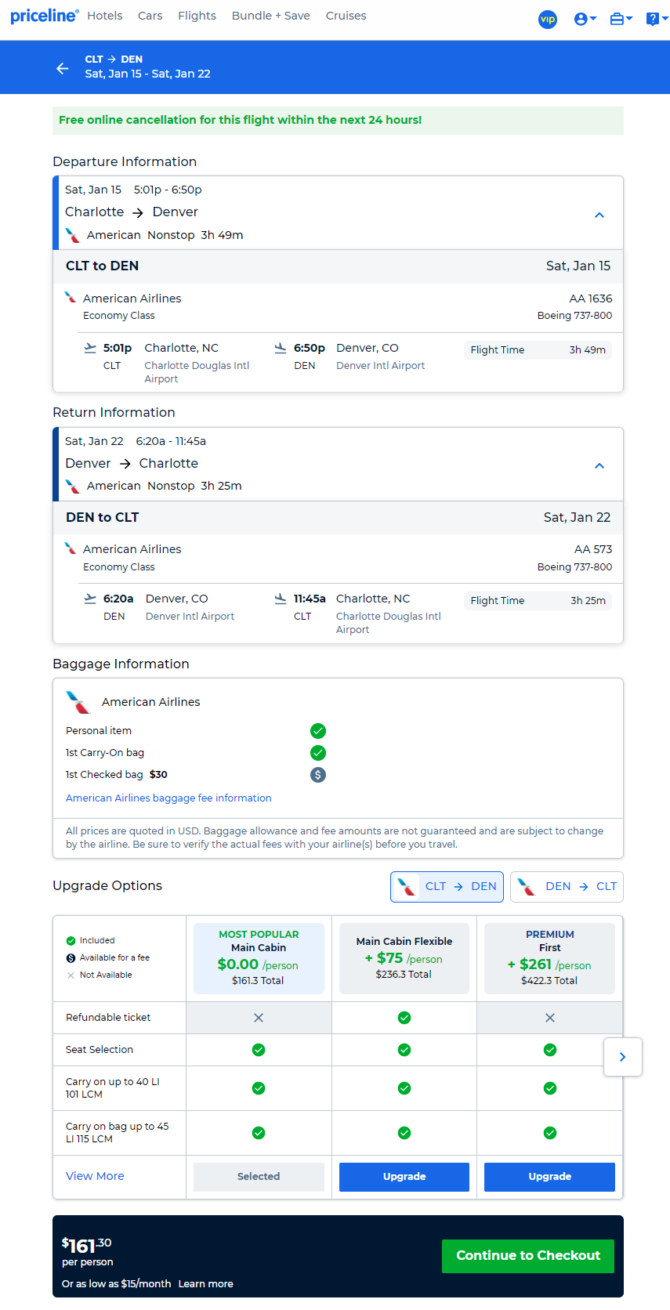Click the departure takeoff plane icon

click(x=92, y=348)
